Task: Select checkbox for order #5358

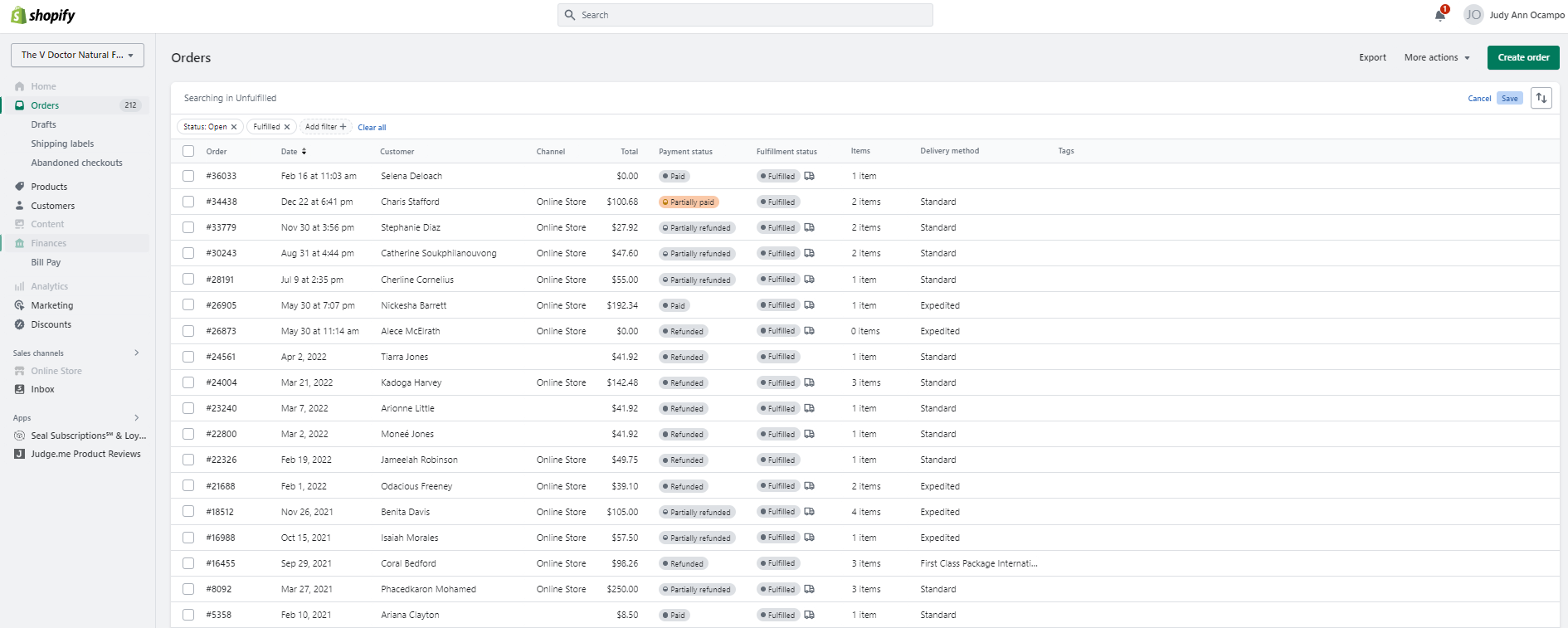Action: point(188,615)
